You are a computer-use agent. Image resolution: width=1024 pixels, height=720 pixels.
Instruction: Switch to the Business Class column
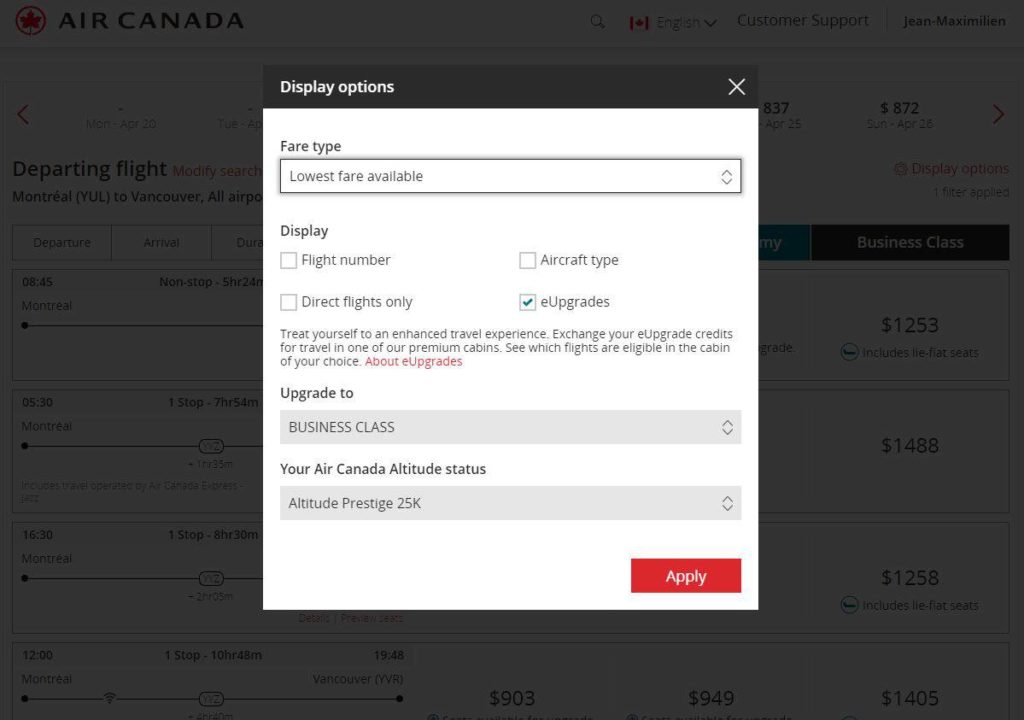tap(909, 242)
